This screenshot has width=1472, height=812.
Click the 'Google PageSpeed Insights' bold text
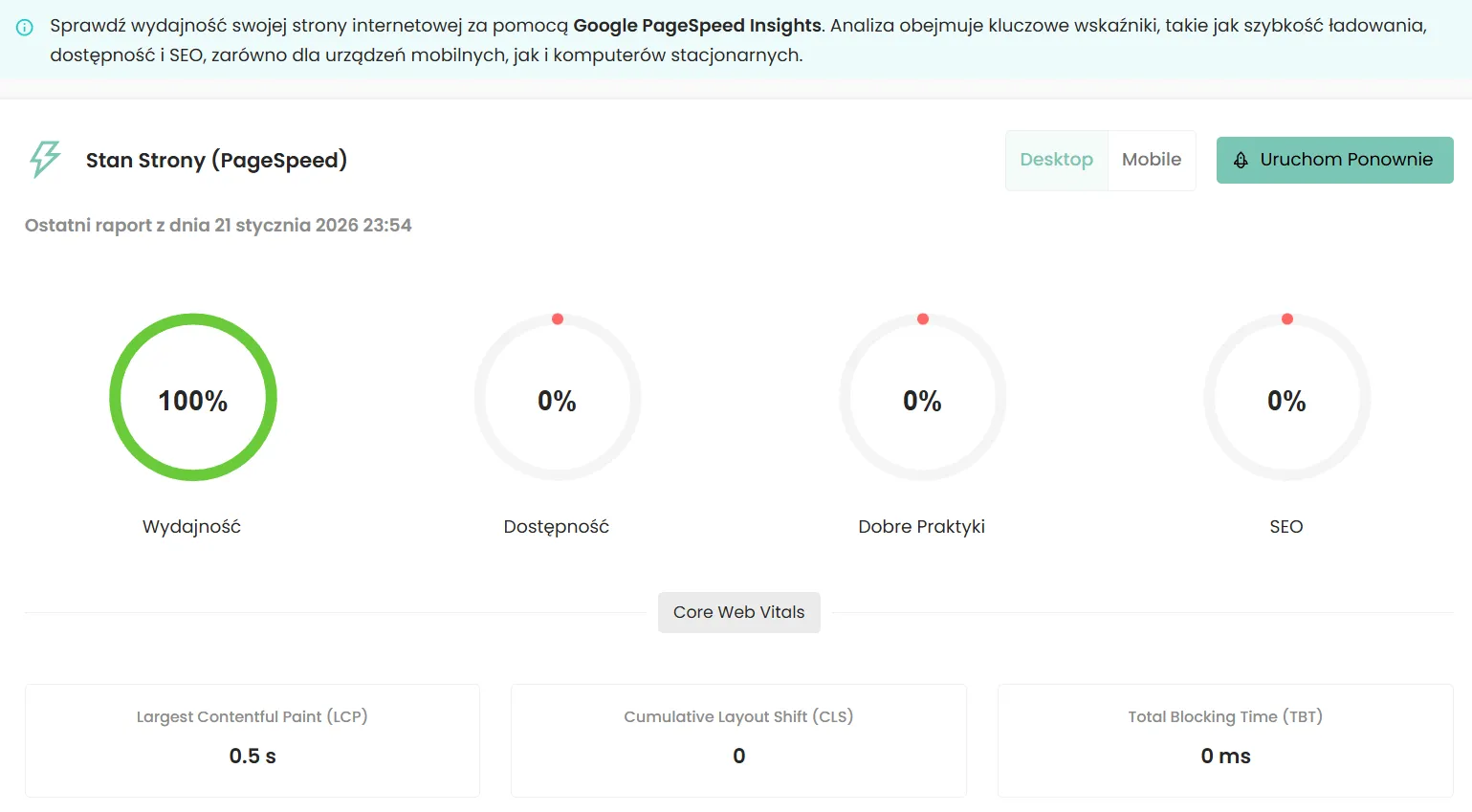coord(697,26)
